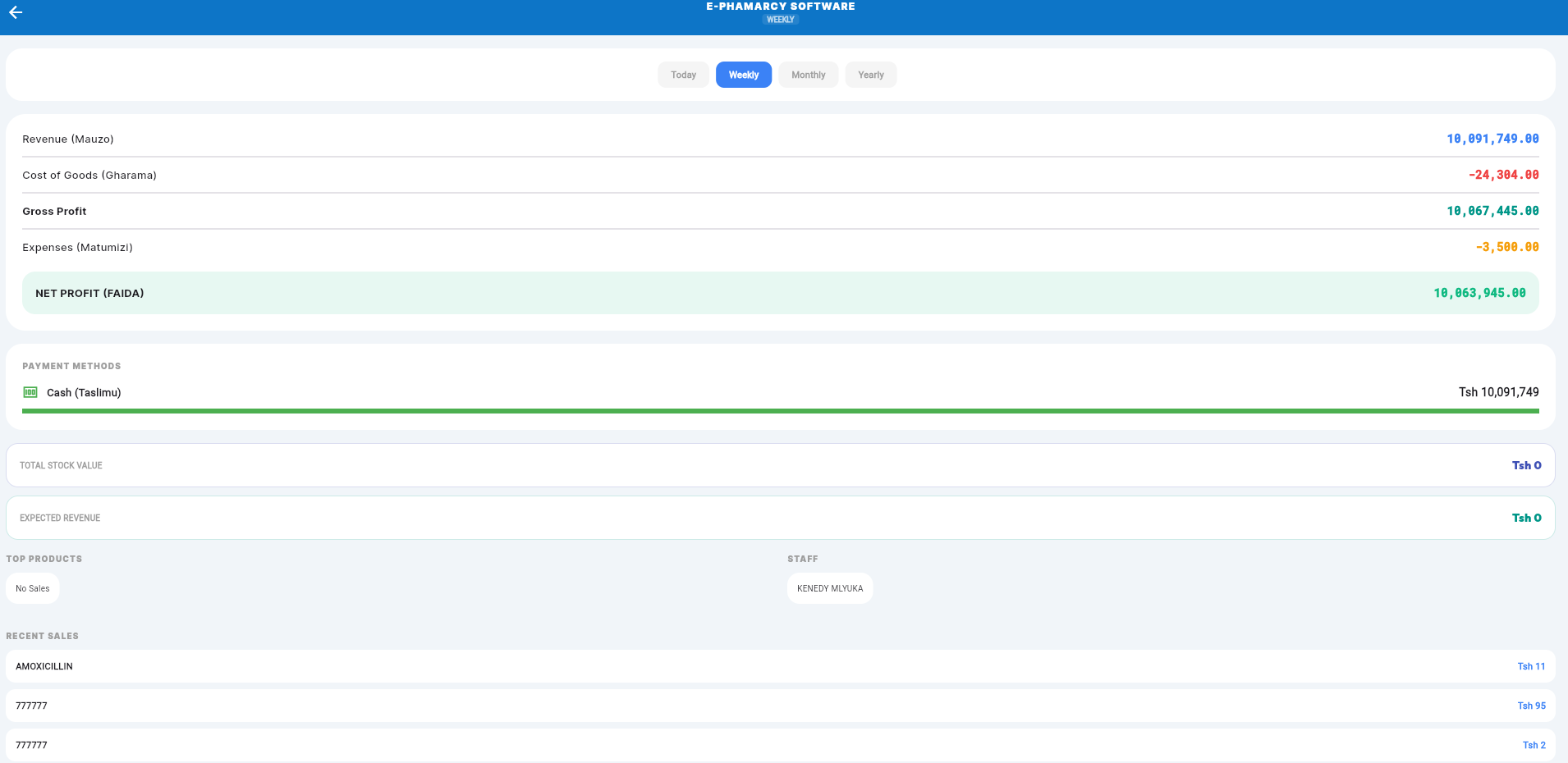Click the Cash (Taslimu) payment label

84,393
